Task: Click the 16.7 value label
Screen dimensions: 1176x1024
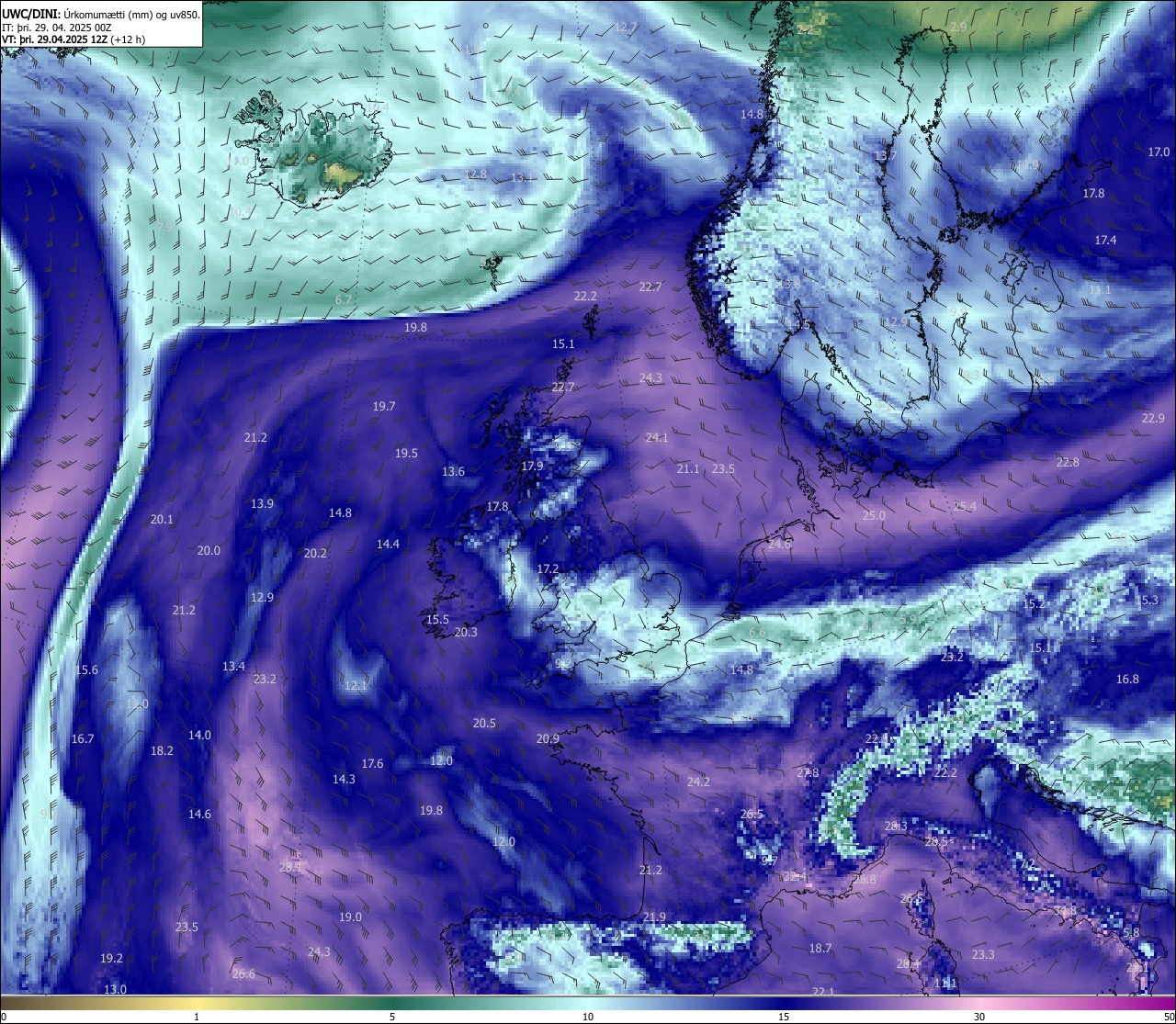Action: (x=83, y=738)
